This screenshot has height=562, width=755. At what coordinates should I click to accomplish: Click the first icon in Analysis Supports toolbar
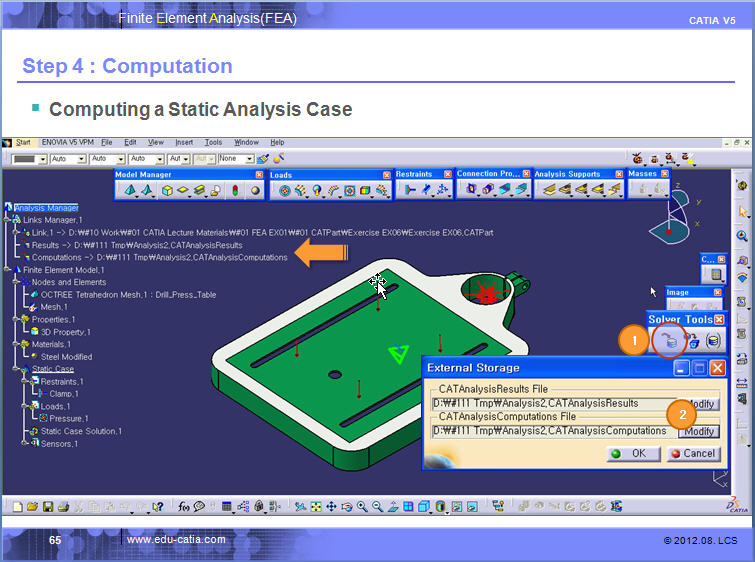tap(548, 189)
